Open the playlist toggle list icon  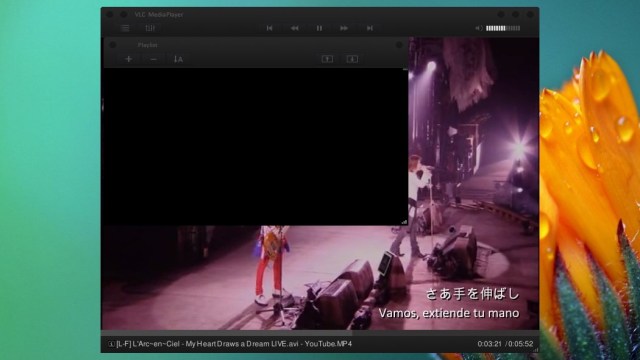[x=125, y=28]
